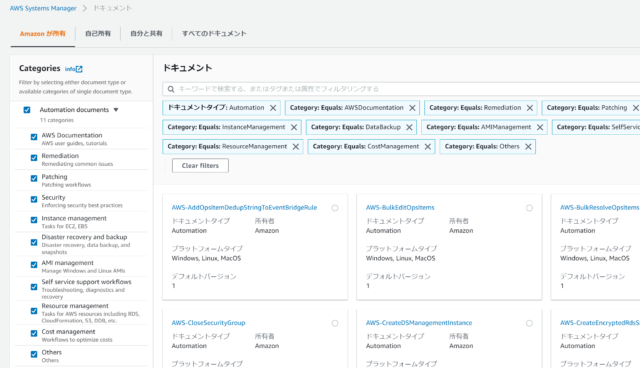Open the AWS-CloseSecurityGroup document link
The width and height of the screenshot is (640, 368).
[208, 323]
